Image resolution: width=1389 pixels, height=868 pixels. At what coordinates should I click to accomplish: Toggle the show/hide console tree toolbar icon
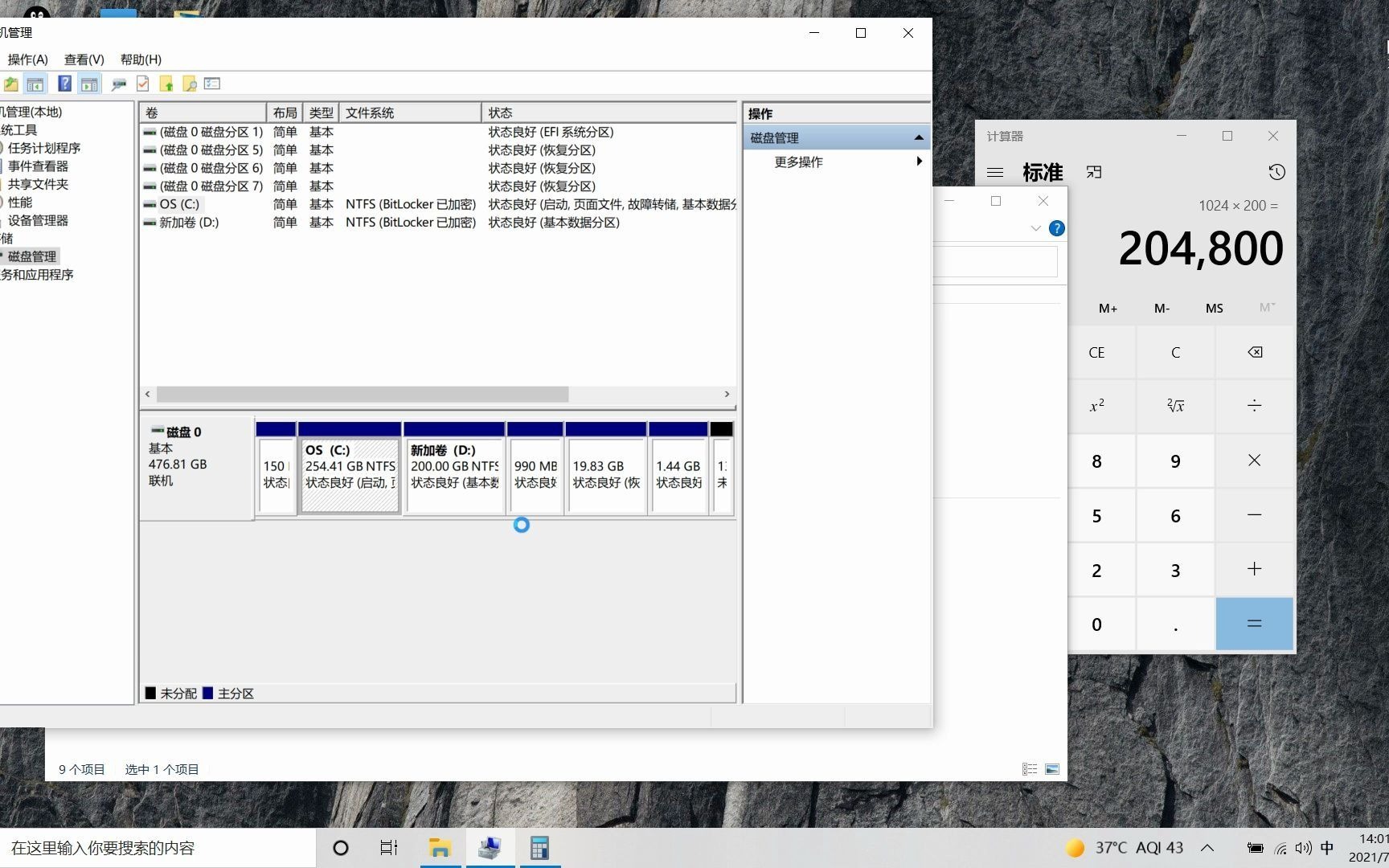pos(35,84)
